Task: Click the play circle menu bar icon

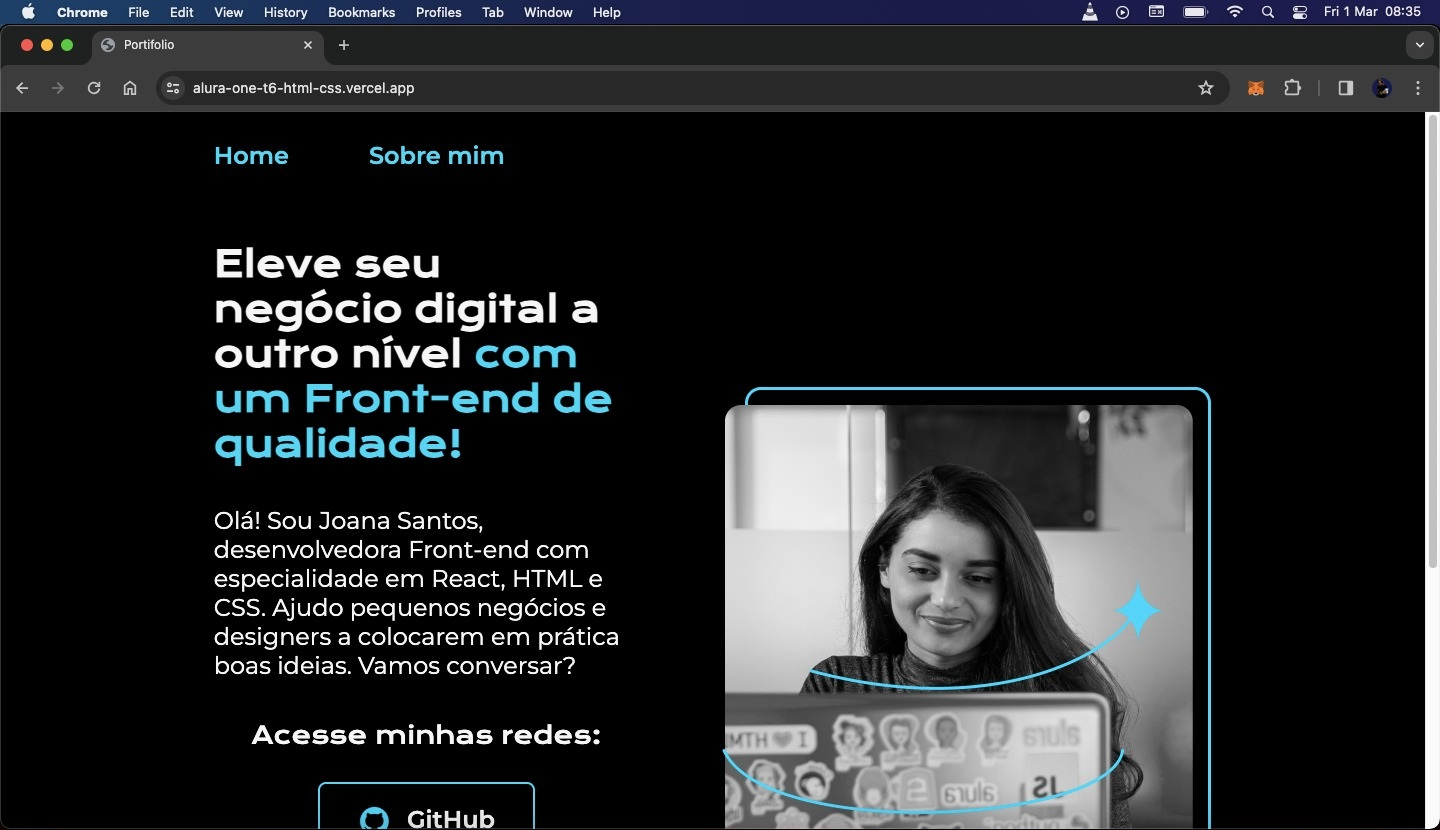Action: (x=1123, y=12)
